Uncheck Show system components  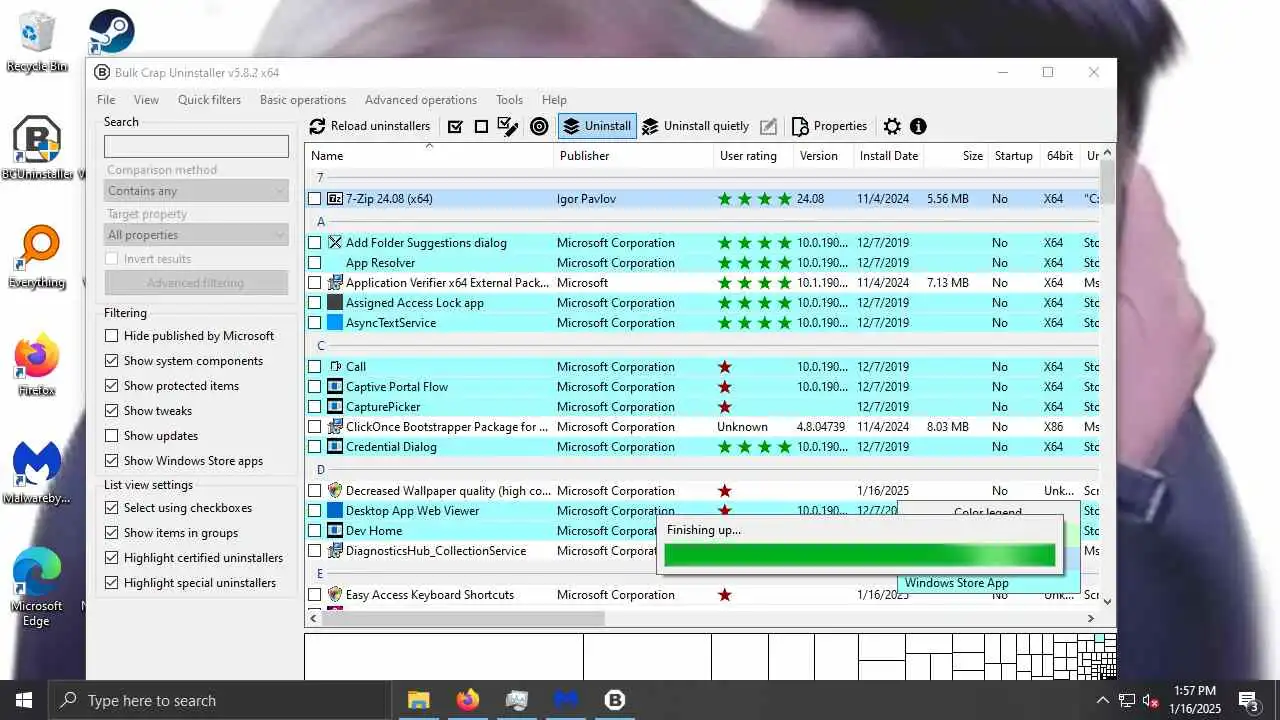click(x=112, y=361)
